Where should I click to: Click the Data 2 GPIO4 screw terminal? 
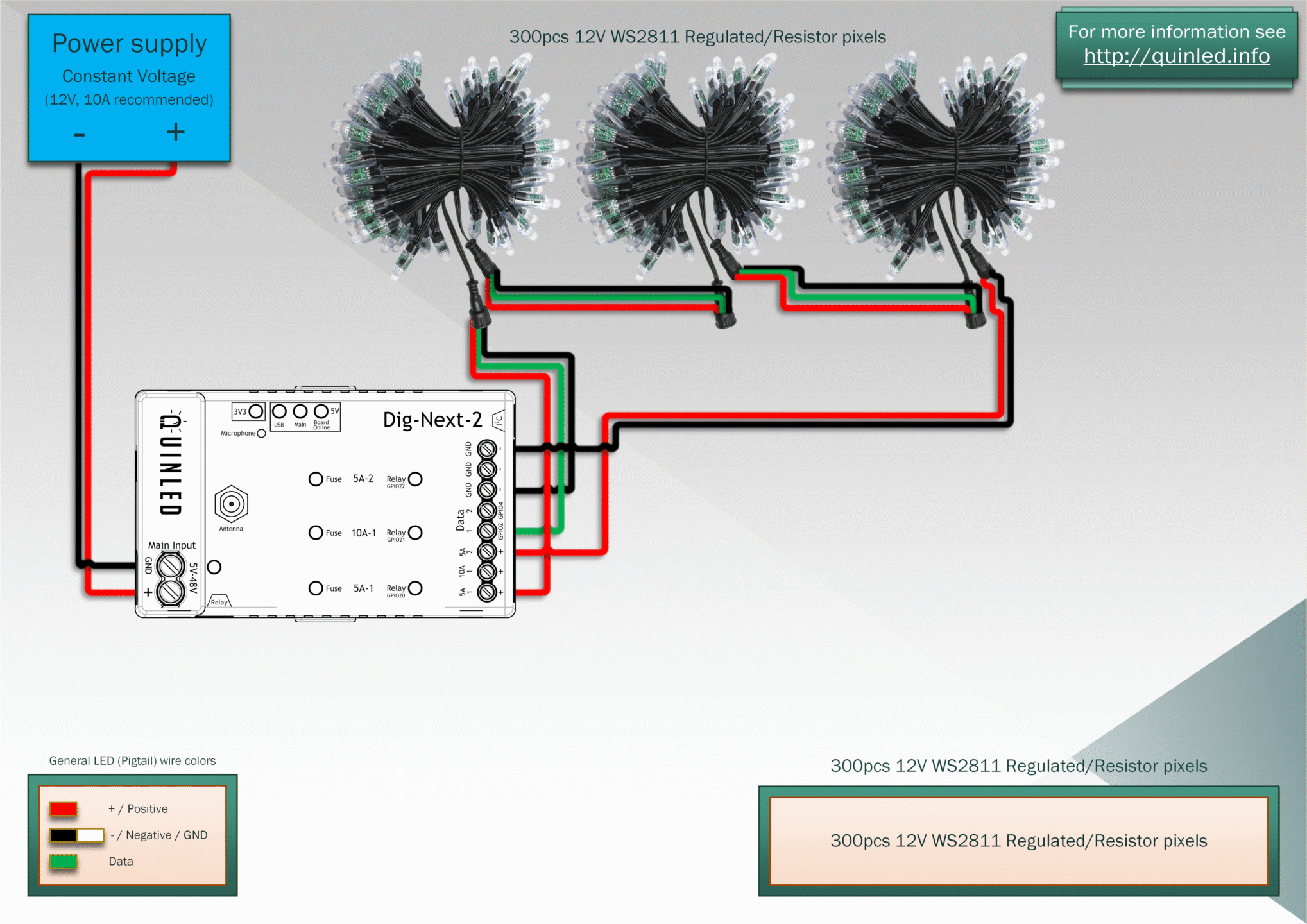[x=487, y=510]
